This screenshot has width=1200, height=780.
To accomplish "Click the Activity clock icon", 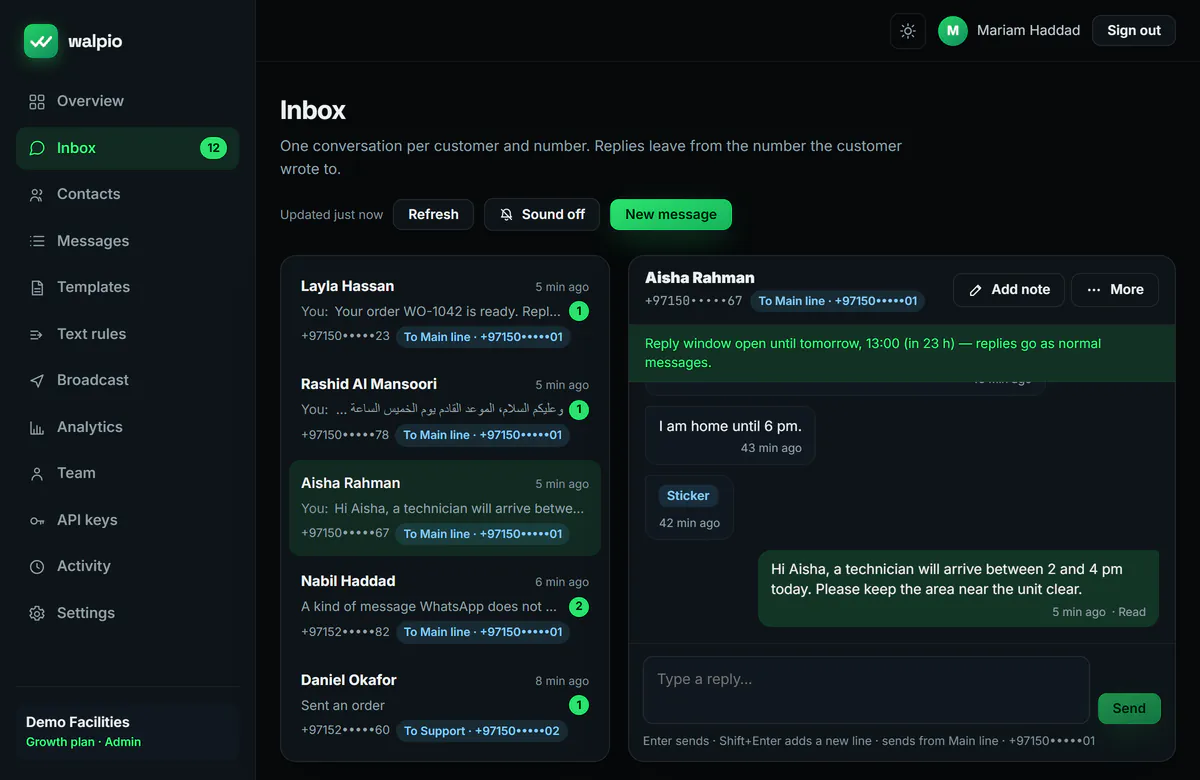I will click(37, 567).
